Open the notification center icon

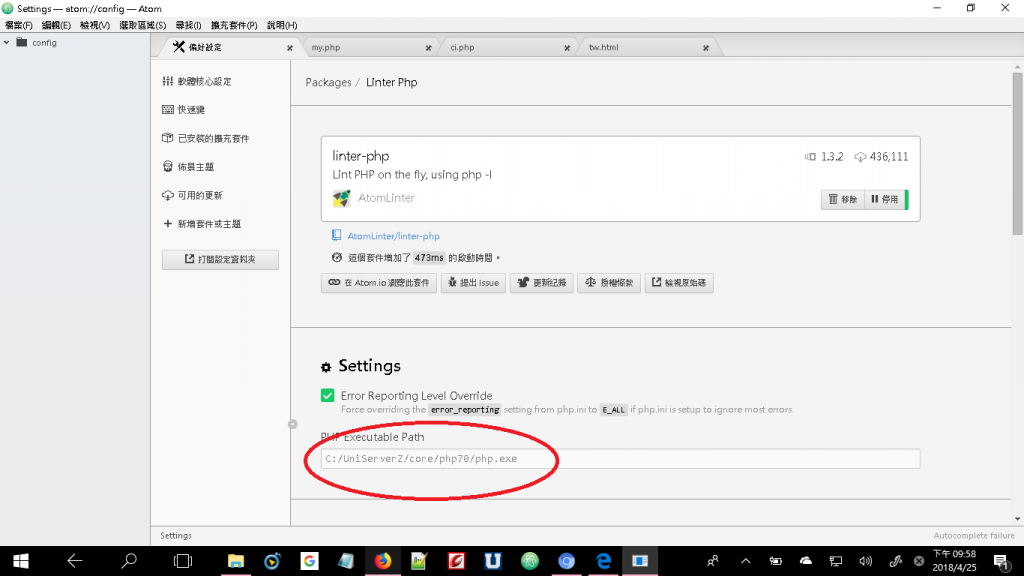[1000, 561]
